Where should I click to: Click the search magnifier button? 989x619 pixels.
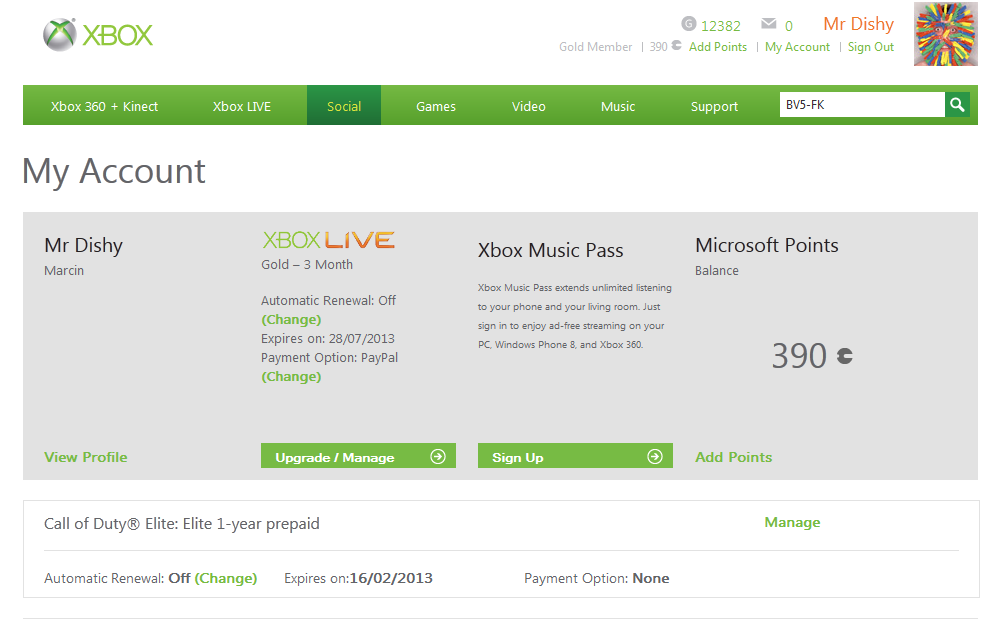pyautogui.click(x=957, y=105)
